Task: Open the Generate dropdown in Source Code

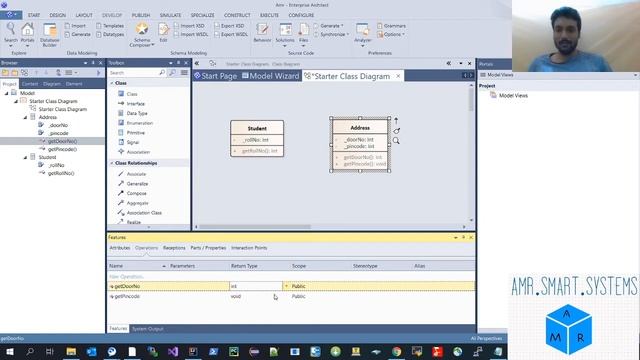Action: coord(329,26)
